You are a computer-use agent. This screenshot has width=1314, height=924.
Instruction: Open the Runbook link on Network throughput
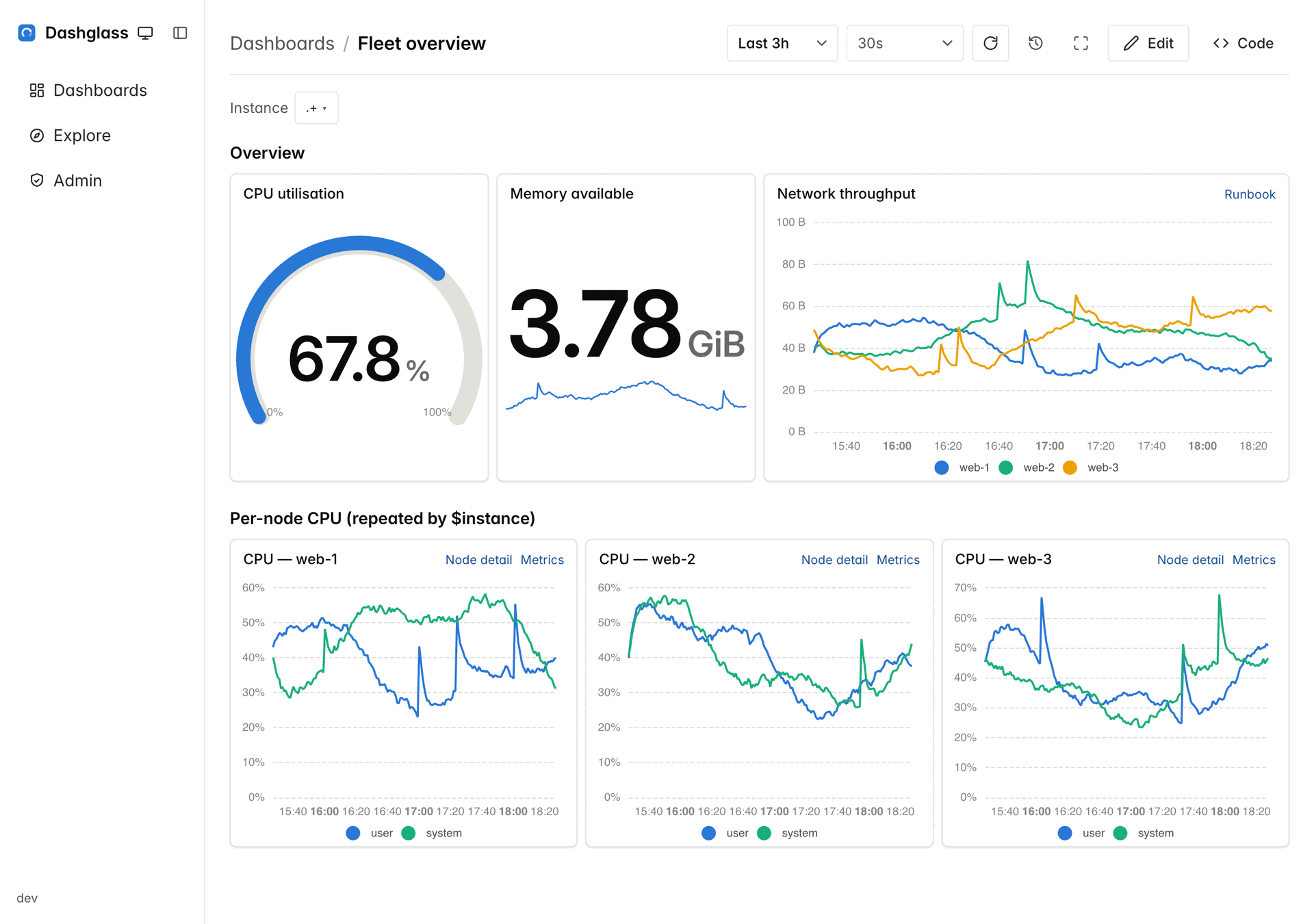1250,194
